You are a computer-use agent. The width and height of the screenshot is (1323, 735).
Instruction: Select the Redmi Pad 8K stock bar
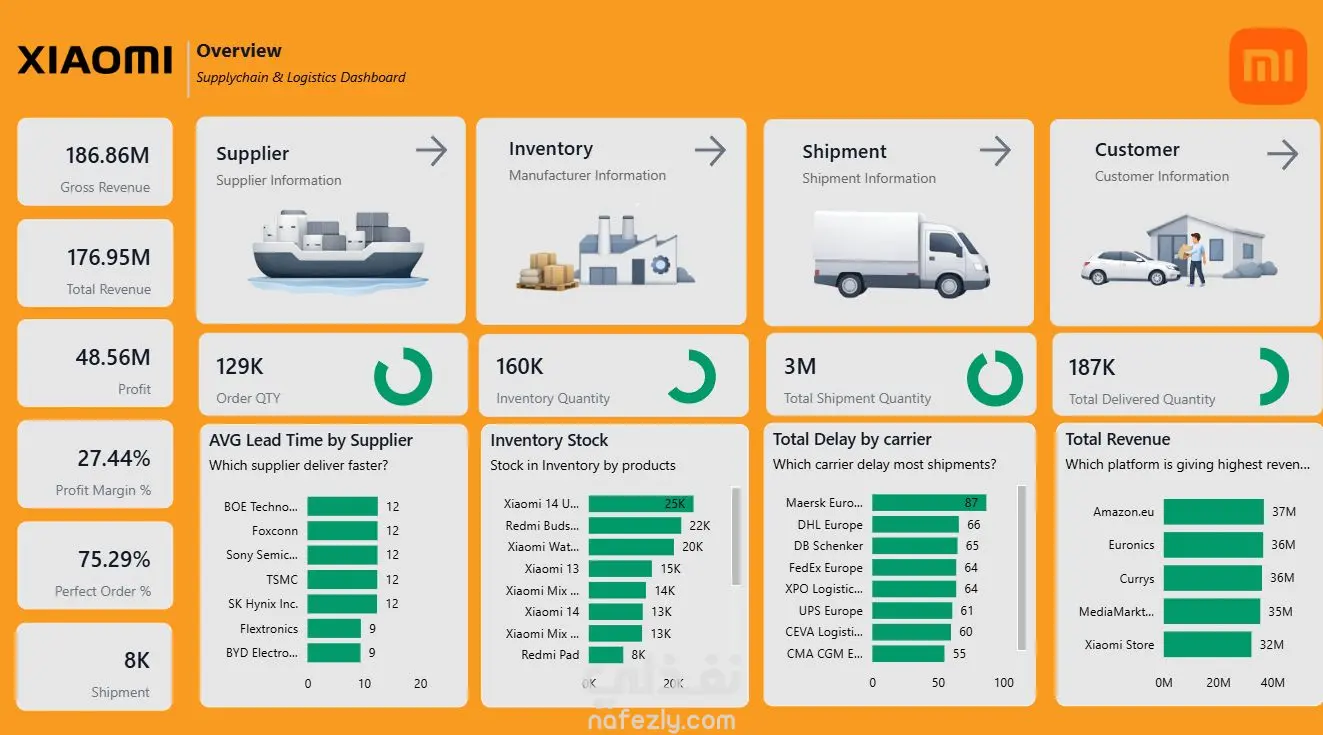coord(606,655)
